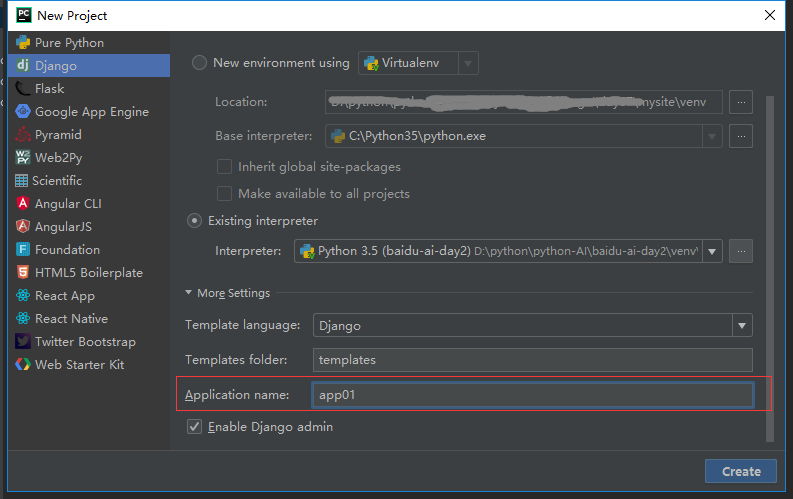This screenshot has height=499, width=793.
Task: Click the settings pane vertical scrollbar
Action: (770, 269)
